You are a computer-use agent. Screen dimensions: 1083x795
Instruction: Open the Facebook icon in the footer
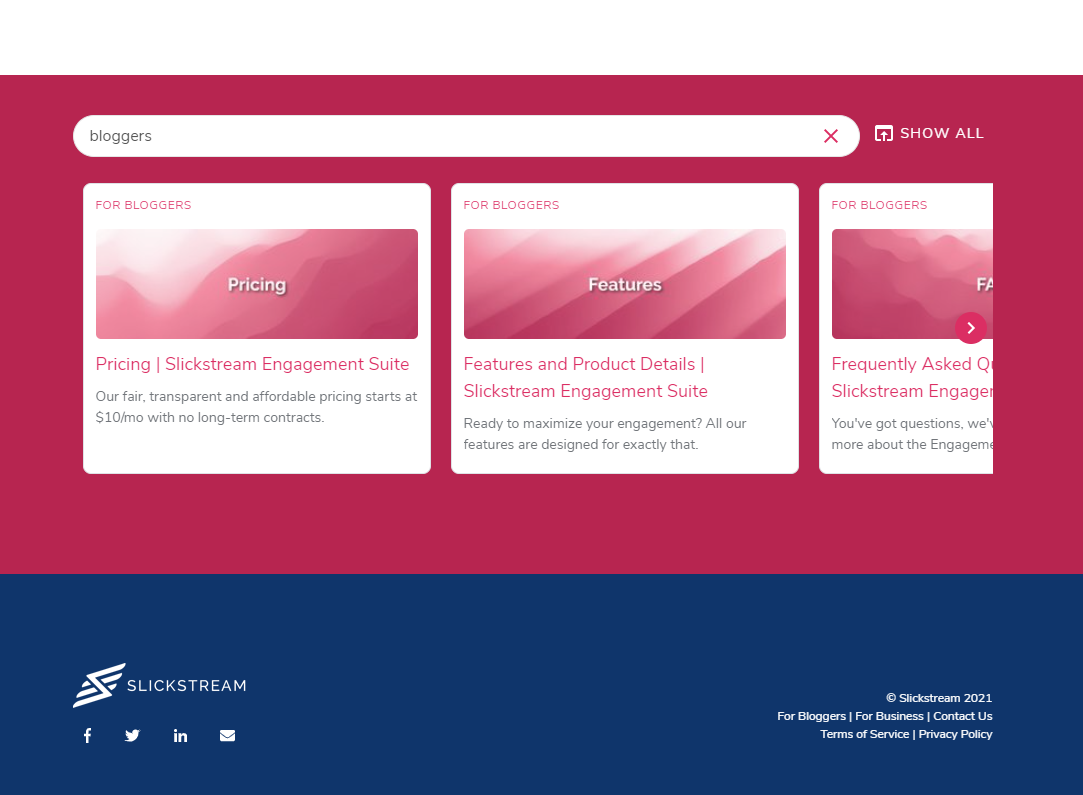click(x=87, y=736)
